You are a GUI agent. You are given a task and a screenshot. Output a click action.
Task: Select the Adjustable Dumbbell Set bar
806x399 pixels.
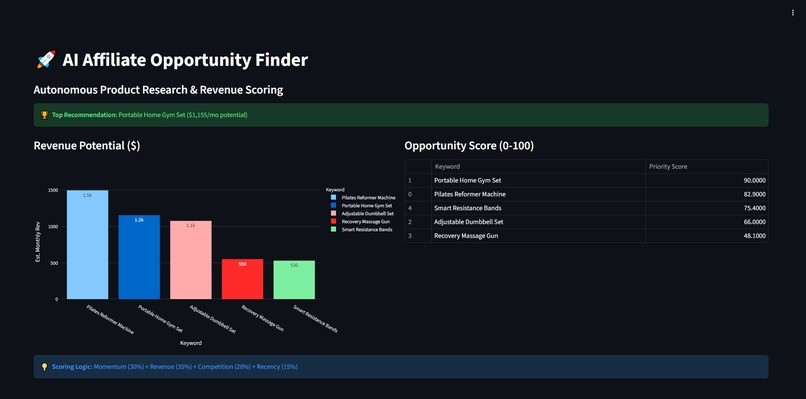[x=191, y=260]
